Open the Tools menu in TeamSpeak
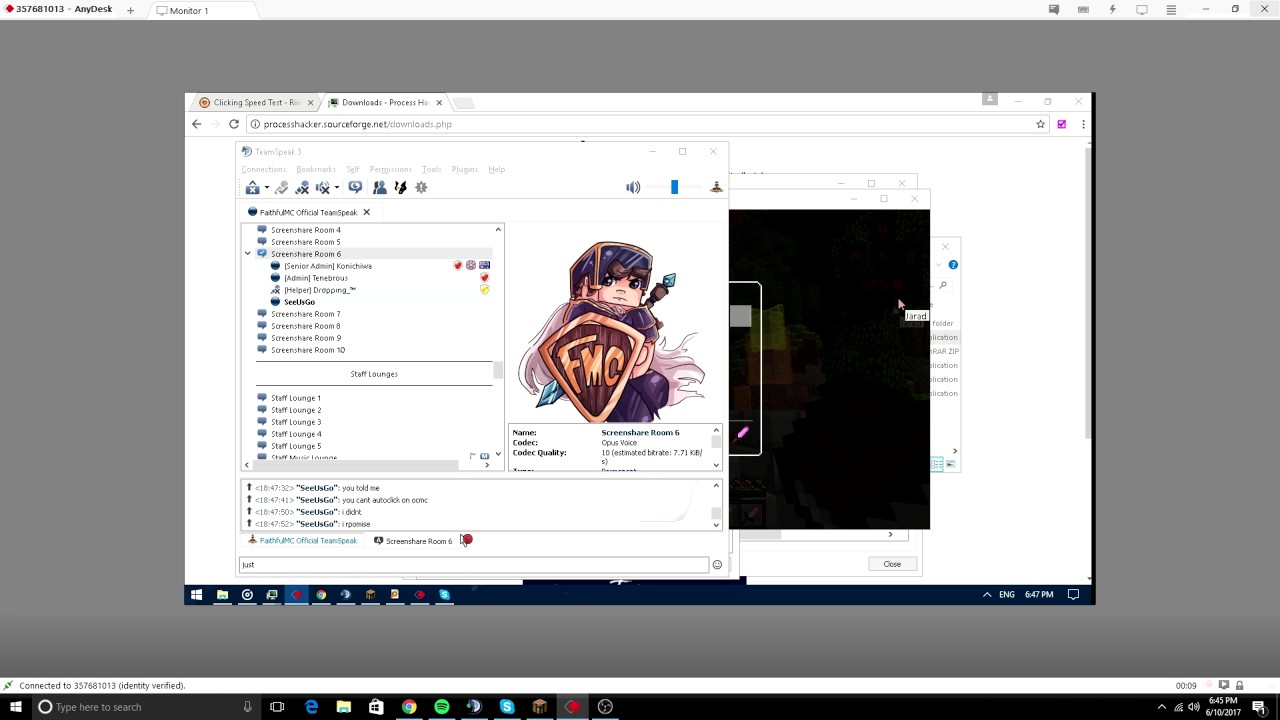The image size is (1280, 720). point(431,169)
